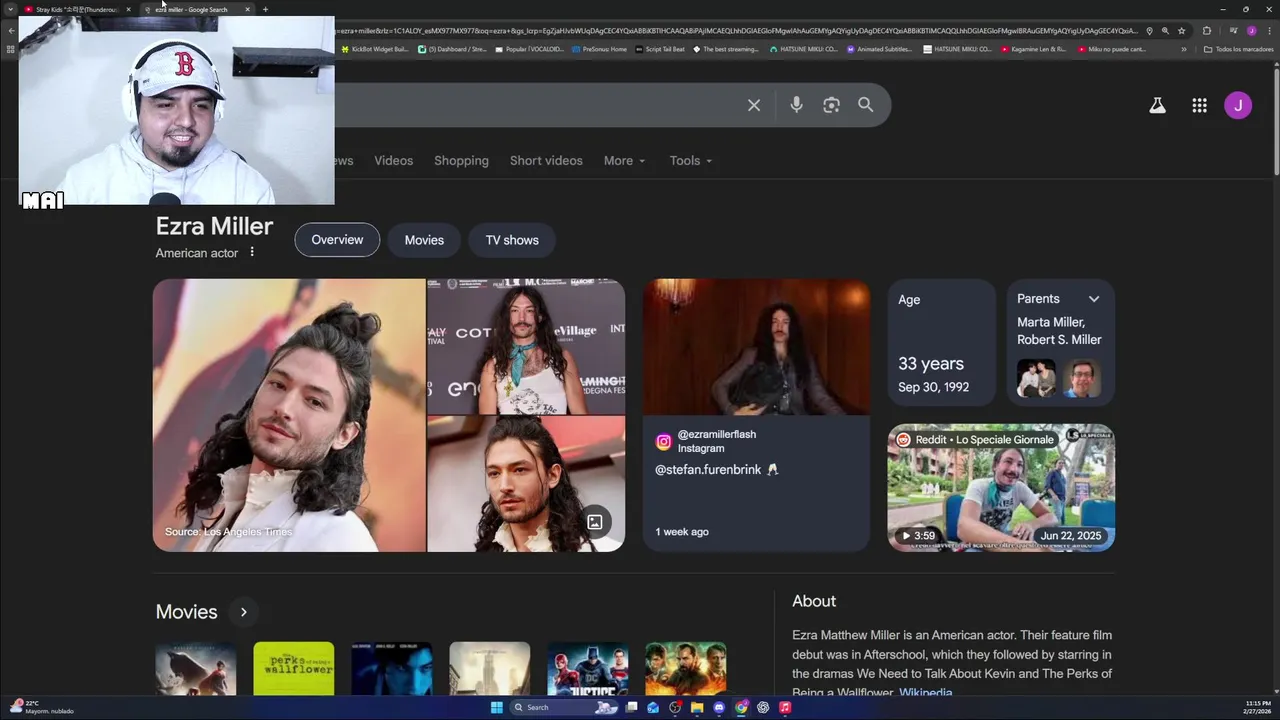Expand the Movies section arrow
Viewport: 1280px width, 720px height.
[243, 612]
